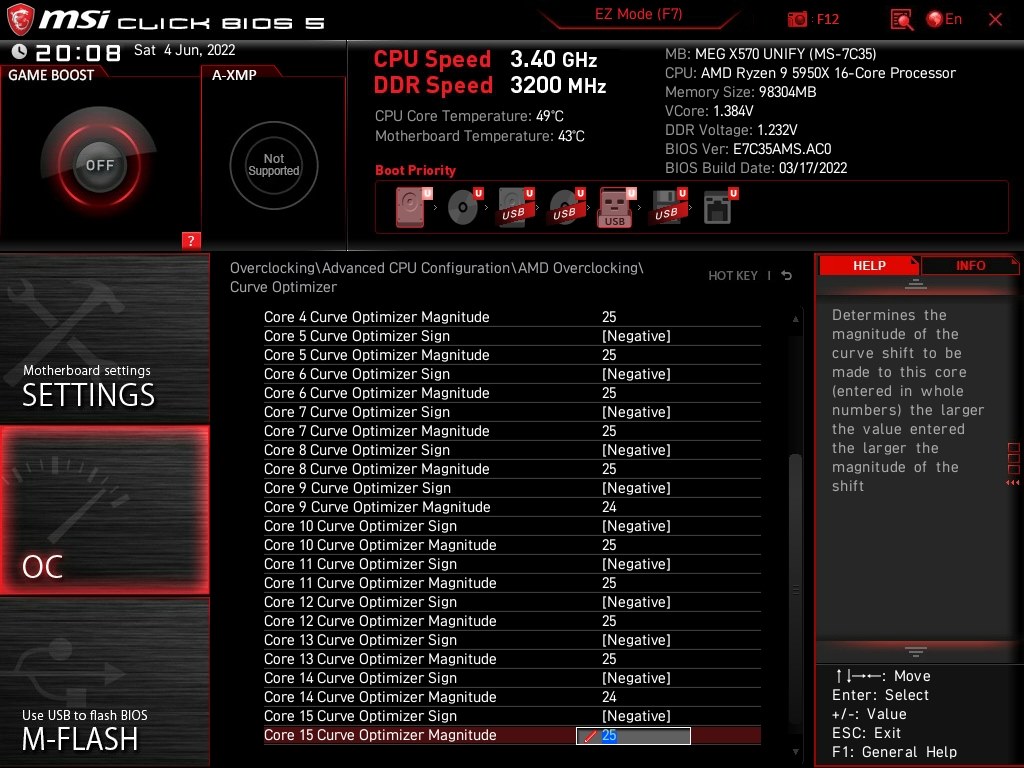Select Core 7 Curve Optimizer Magnitude row

tap(512, 431)
